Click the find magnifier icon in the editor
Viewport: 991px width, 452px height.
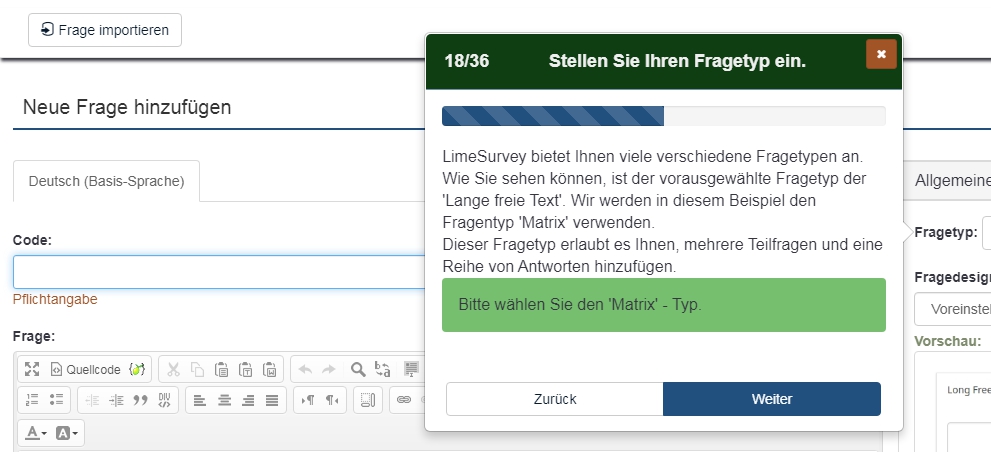357,369
